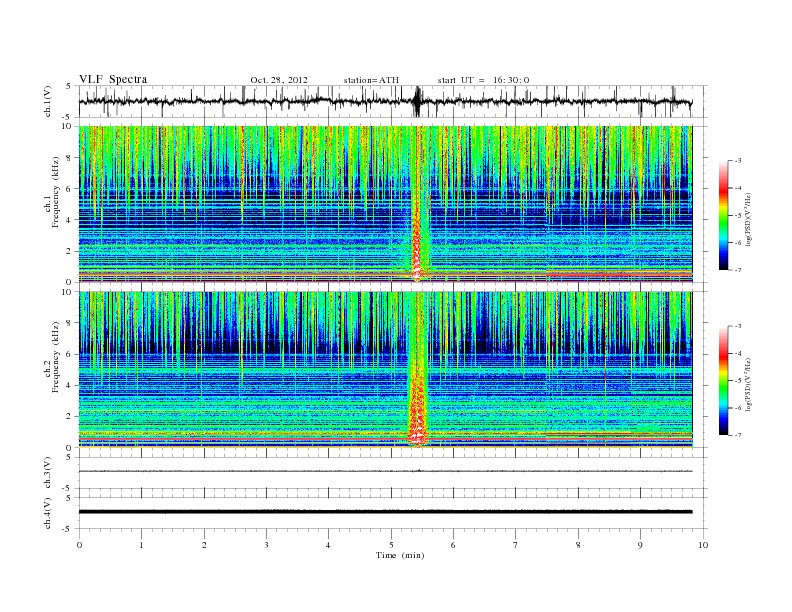Click the "-7" tick on ch.2 colorbar
Screen dimensions: 792x612
pyautogui.click(x=737, y=435)
